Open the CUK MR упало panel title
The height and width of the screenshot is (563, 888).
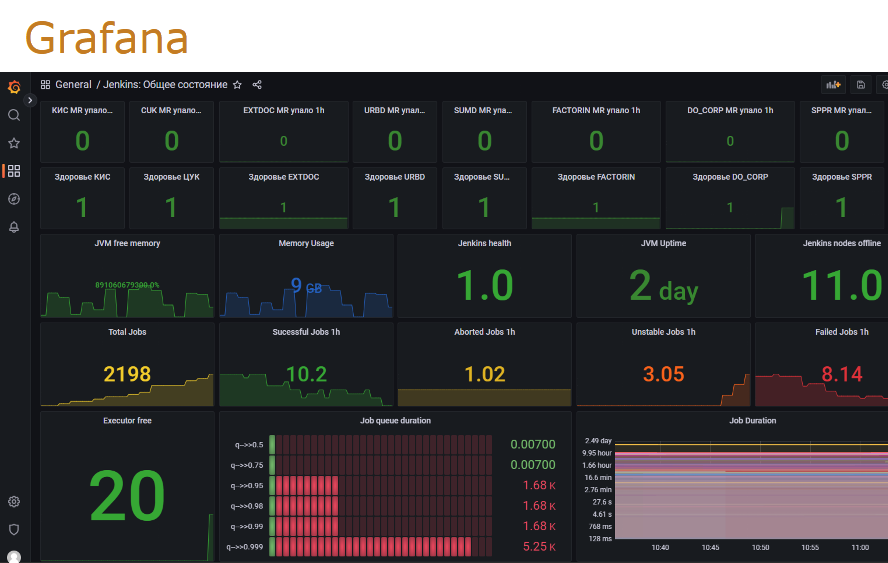pyautogui.click(x=171, y=110)
